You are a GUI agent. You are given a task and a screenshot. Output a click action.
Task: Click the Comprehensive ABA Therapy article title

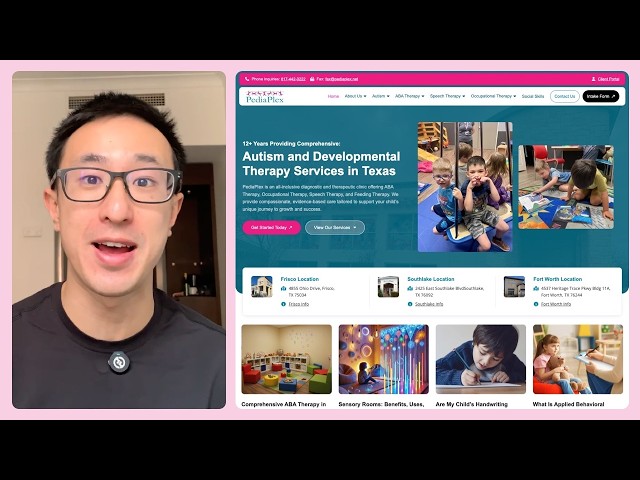pyautogui.click(x=284, y=404)
